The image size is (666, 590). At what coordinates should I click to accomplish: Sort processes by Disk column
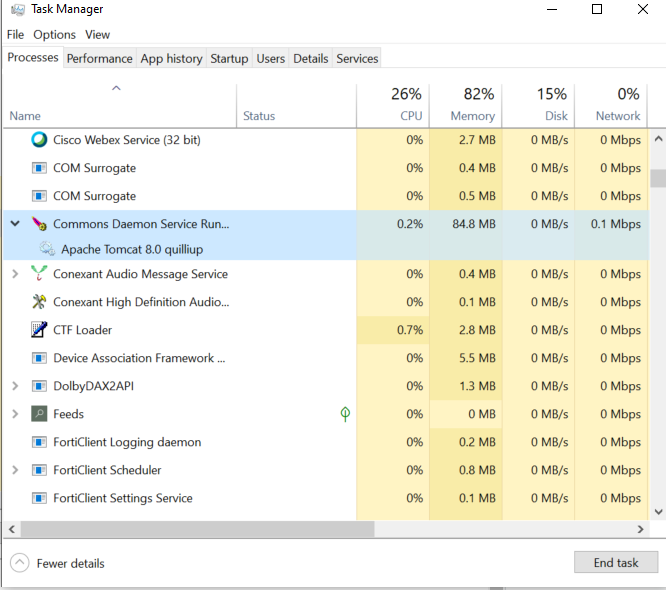(538, 106)
